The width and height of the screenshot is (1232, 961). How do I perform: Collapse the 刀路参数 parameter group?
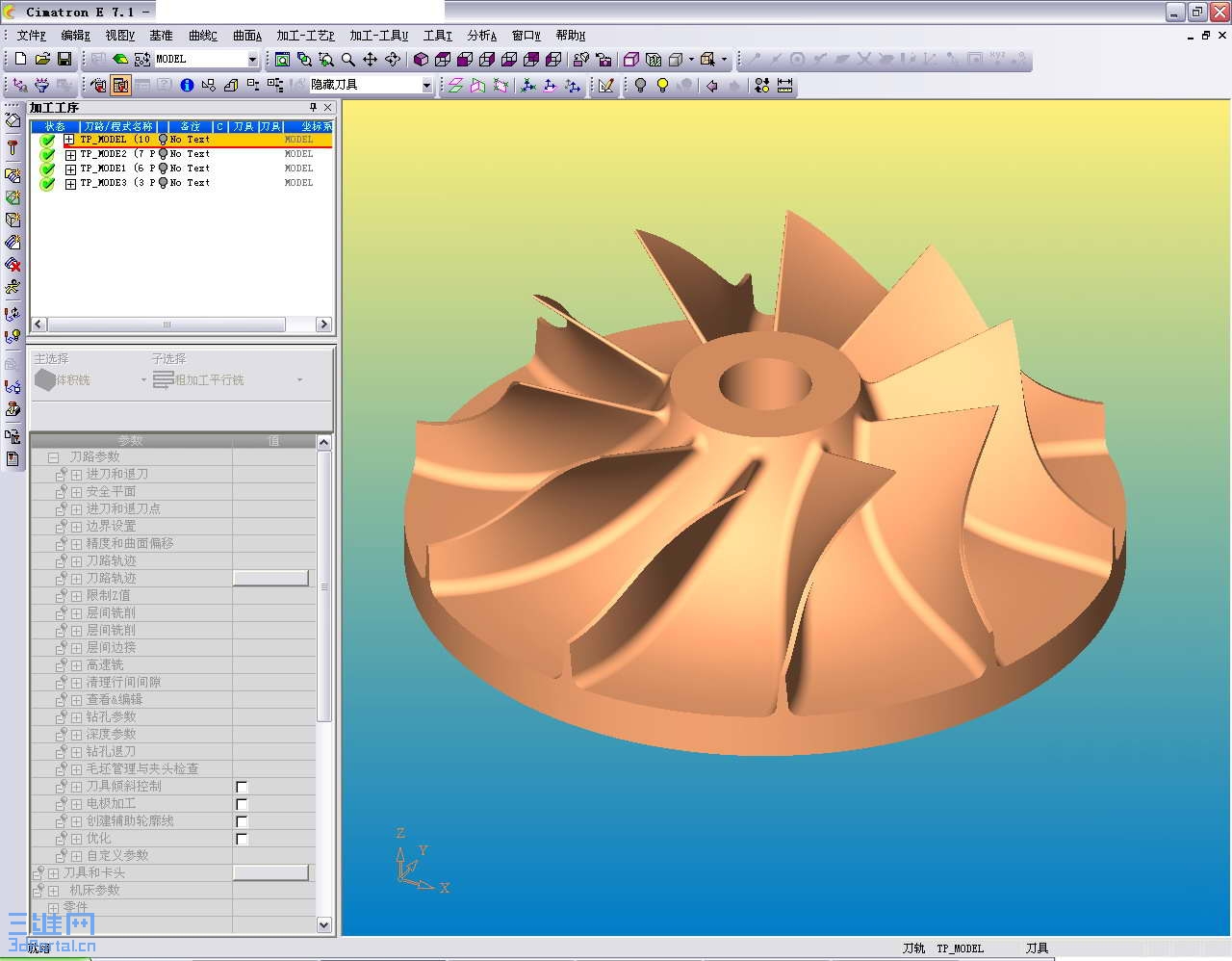click(54, 457)
